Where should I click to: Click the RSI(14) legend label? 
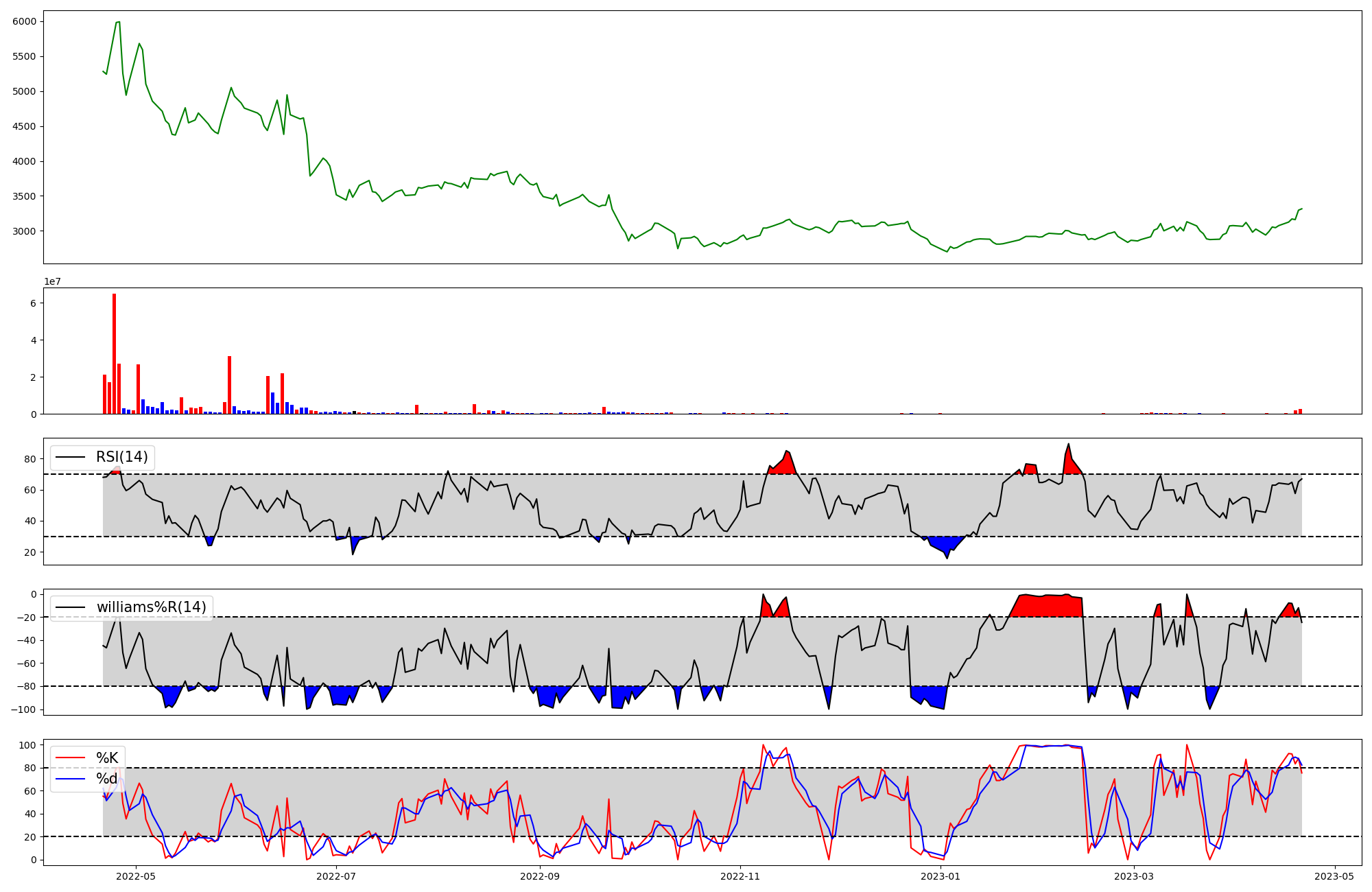tap(121, 457)
